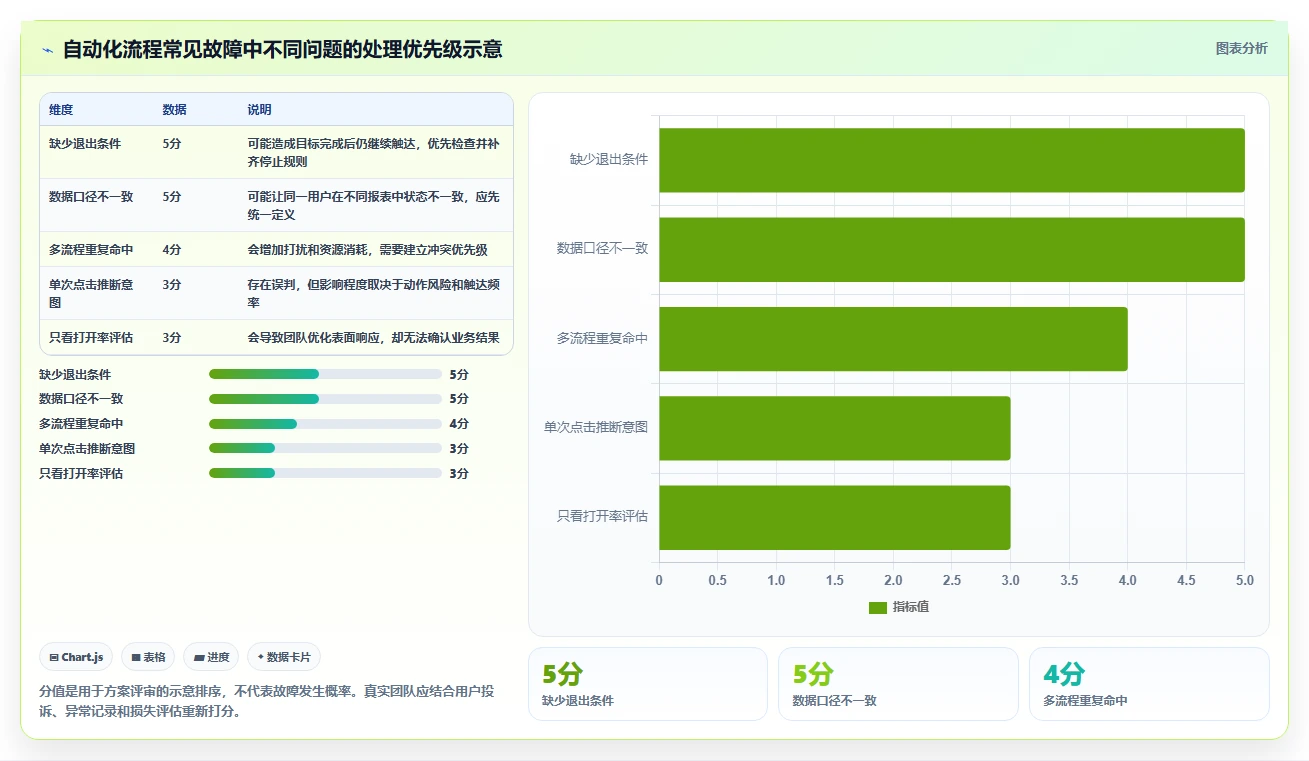Click 缺少退出条件 label on chart axis
Image resolution: width=1309 pixels, height=761 pixels.
tap(609, 159)
